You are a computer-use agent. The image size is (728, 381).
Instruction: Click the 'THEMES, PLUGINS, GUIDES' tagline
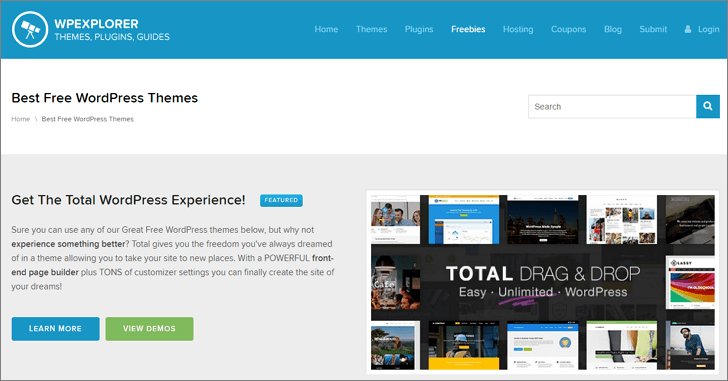click(x=112, y=37)
